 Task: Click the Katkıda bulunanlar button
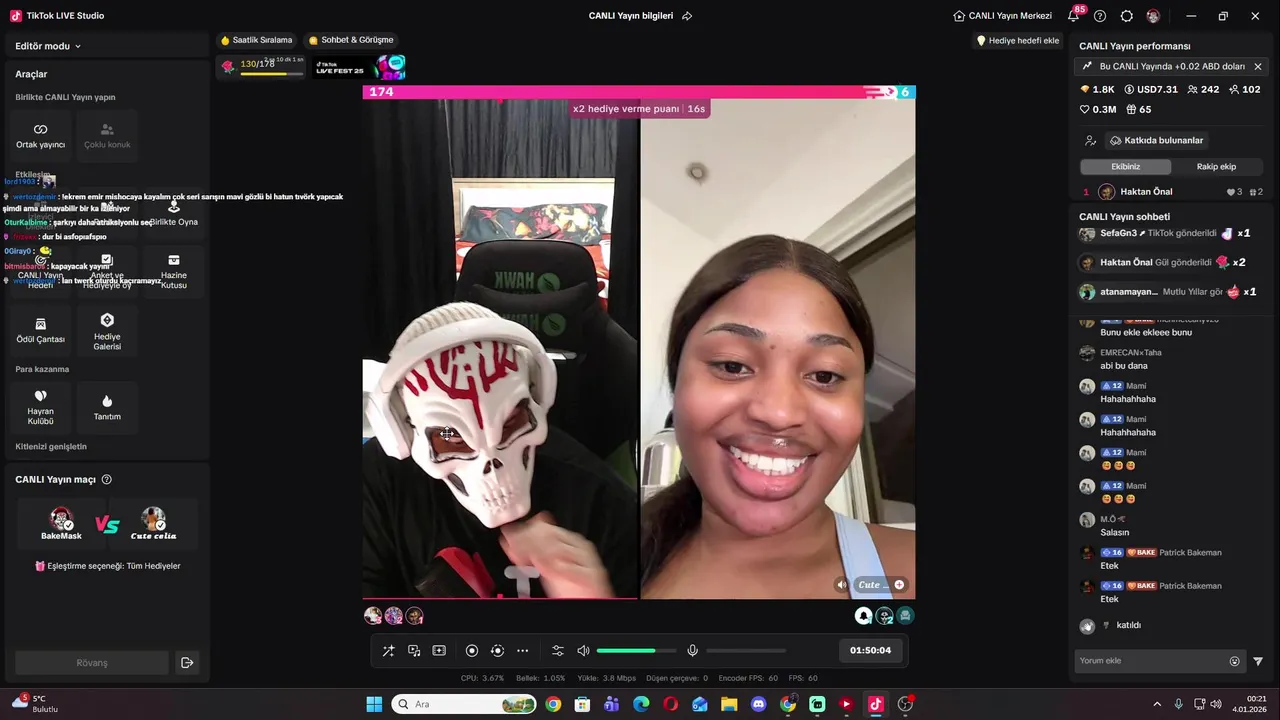(x=1157, y=141)
